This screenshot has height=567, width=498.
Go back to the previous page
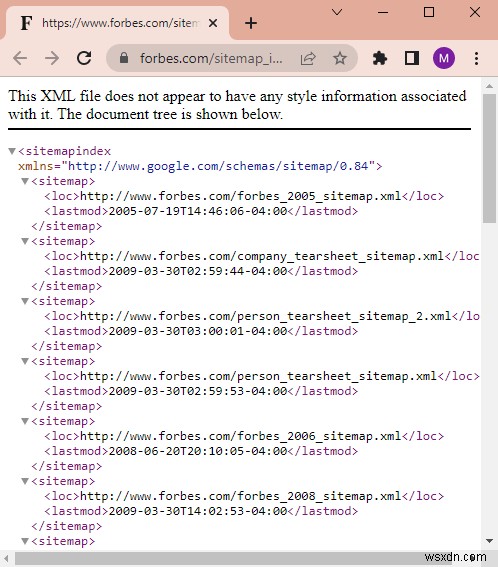click(20, 58)
